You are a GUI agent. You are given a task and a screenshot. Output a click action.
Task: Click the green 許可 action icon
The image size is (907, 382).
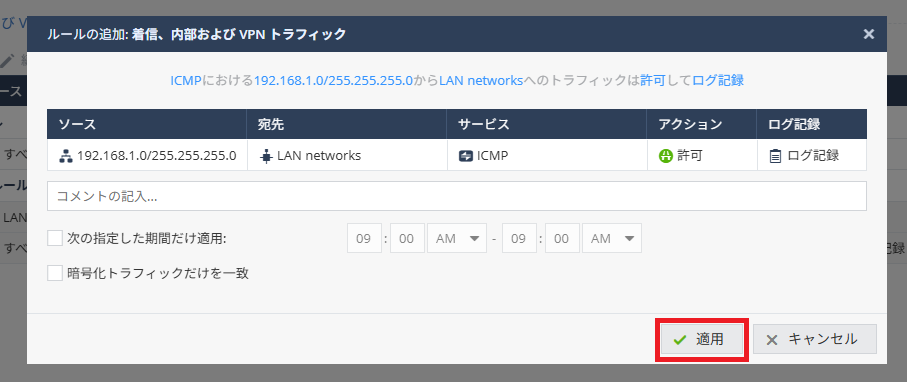(666, 156)
